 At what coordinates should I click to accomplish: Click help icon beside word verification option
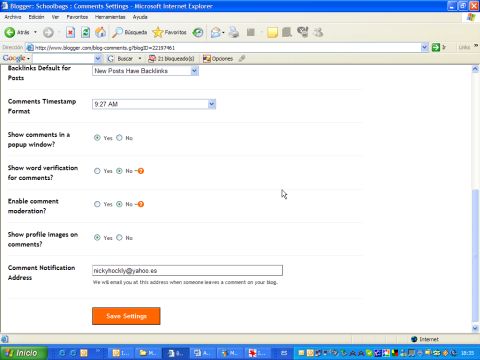[x=141, y=171]
